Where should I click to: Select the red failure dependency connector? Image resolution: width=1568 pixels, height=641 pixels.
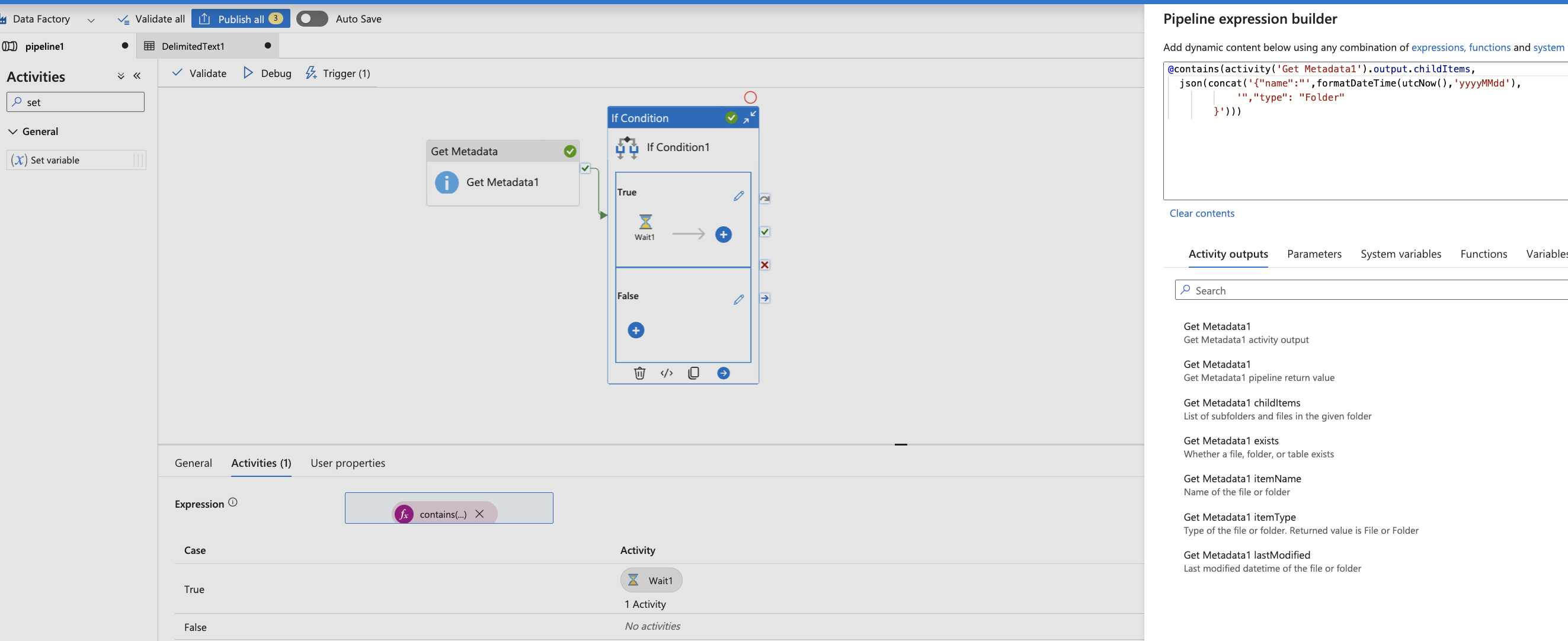[x=764, y=265]
